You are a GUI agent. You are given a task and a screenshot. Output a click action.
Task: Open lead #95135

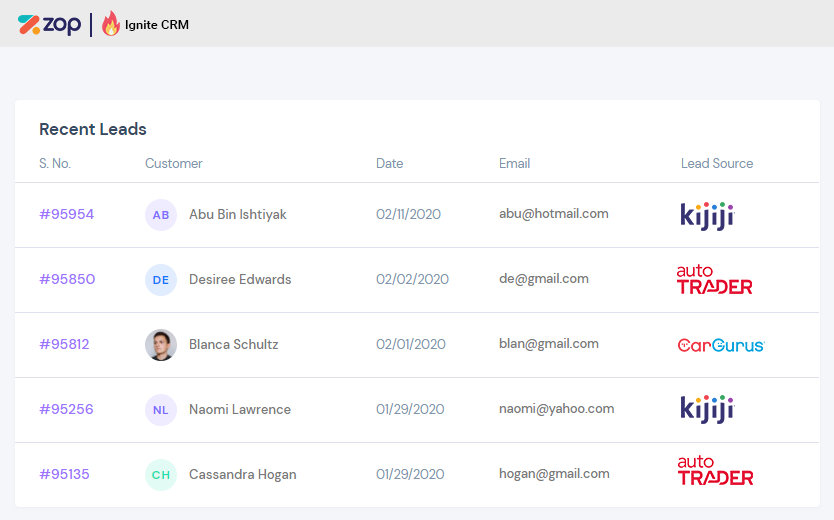click(x=64, y=474)
